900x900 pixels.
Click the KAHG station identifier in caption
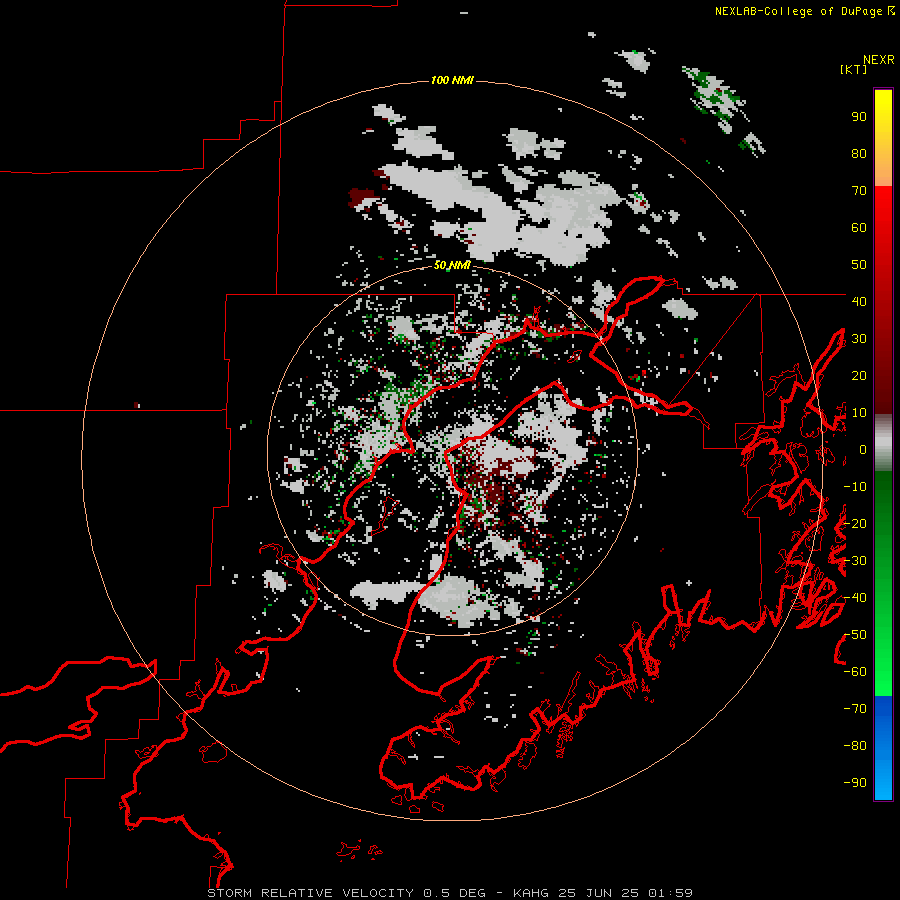[x=531, y=893]
